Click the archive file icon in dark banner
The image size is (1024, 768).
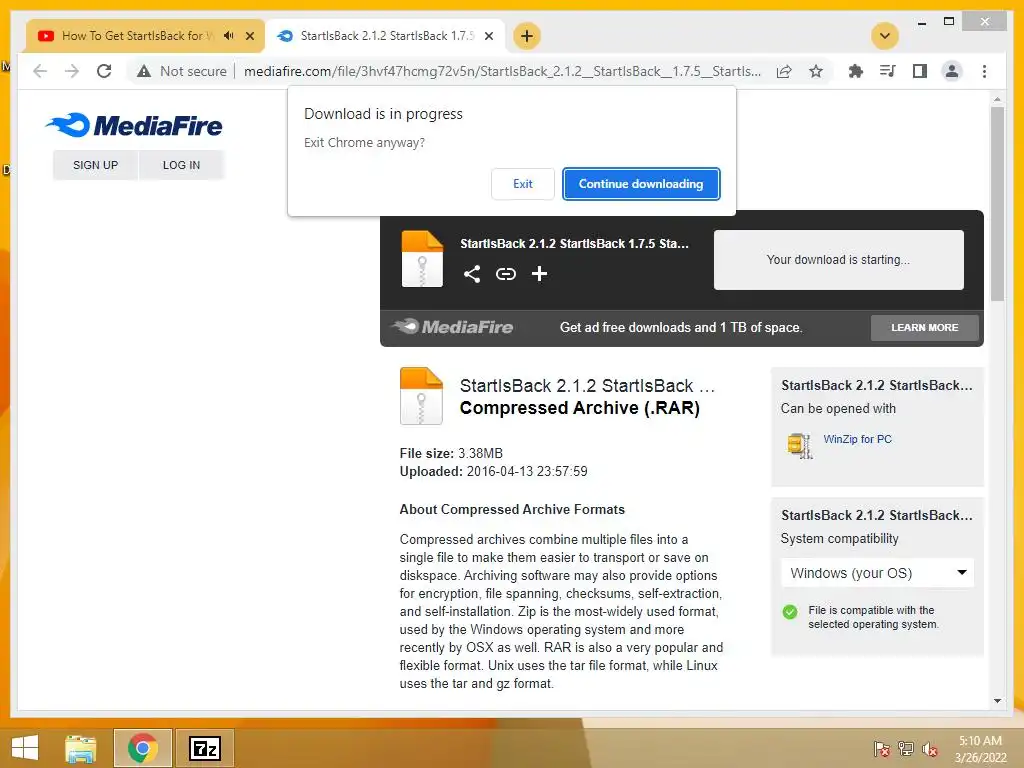pyautogui.click(x=422, y=259)
